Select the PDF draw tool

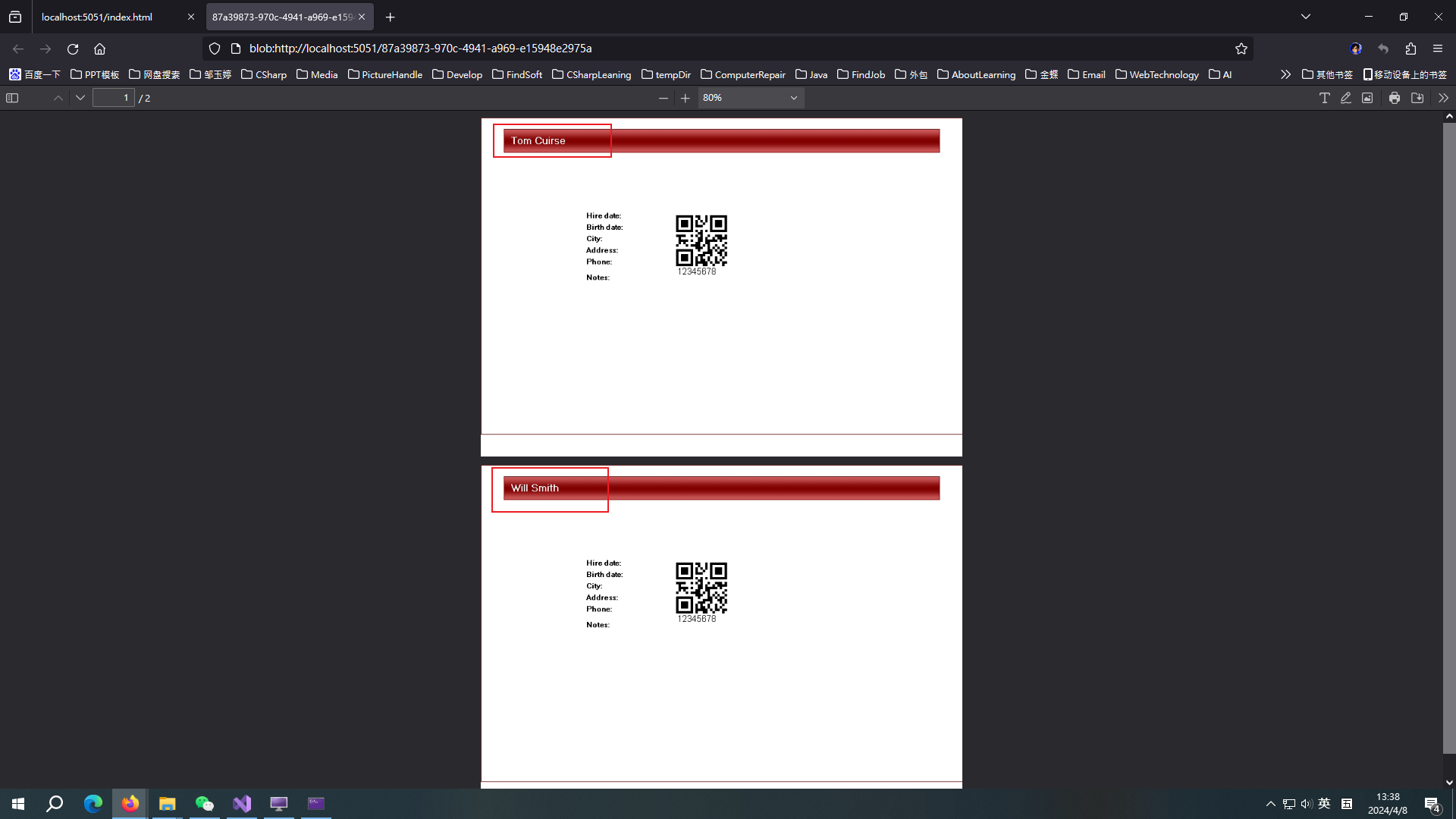(x=1346, y=98)
